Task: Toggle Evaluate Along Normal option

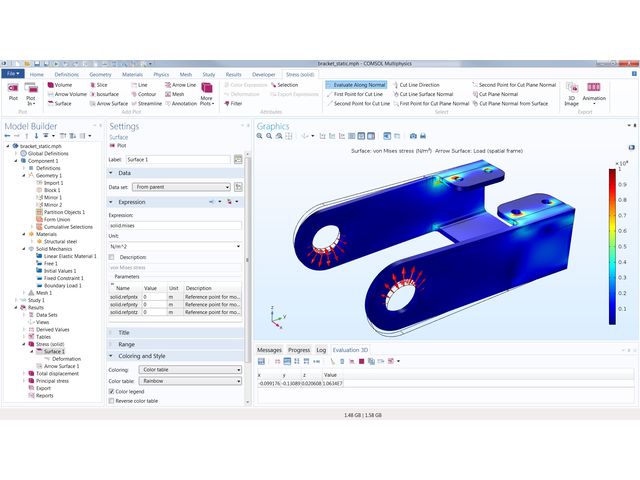Action: (357, 85)
